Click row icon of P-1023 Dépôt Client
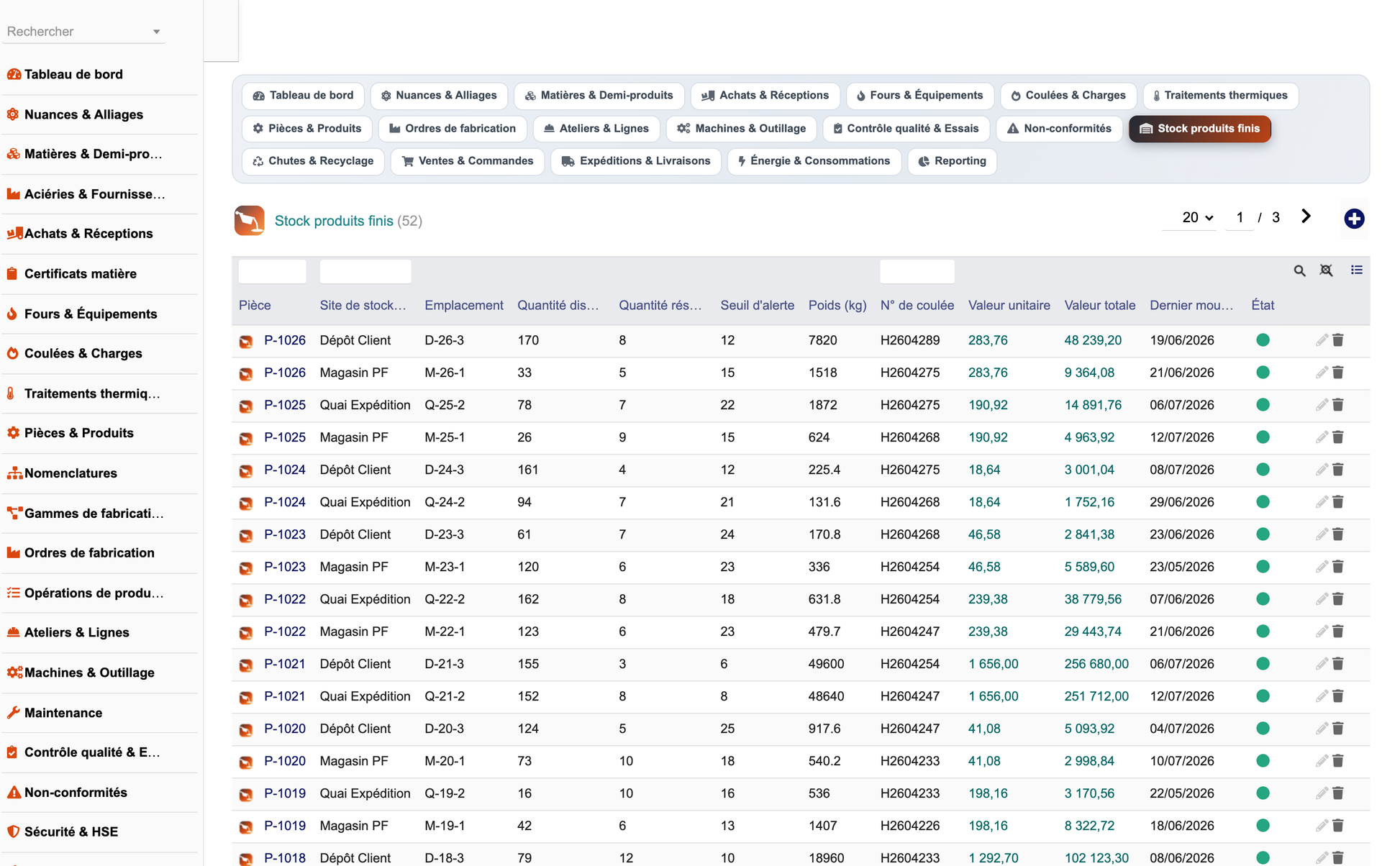The width and height of the screenshot is (1400, 866). pyautogui.click(x=246, y=535)
